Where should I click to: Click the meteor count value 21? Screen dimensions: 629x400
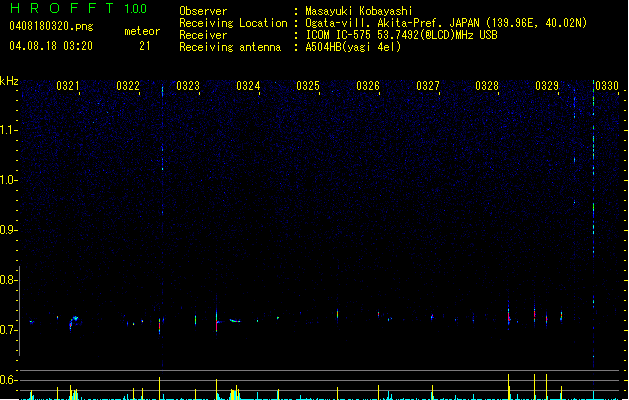click(145, 46)
